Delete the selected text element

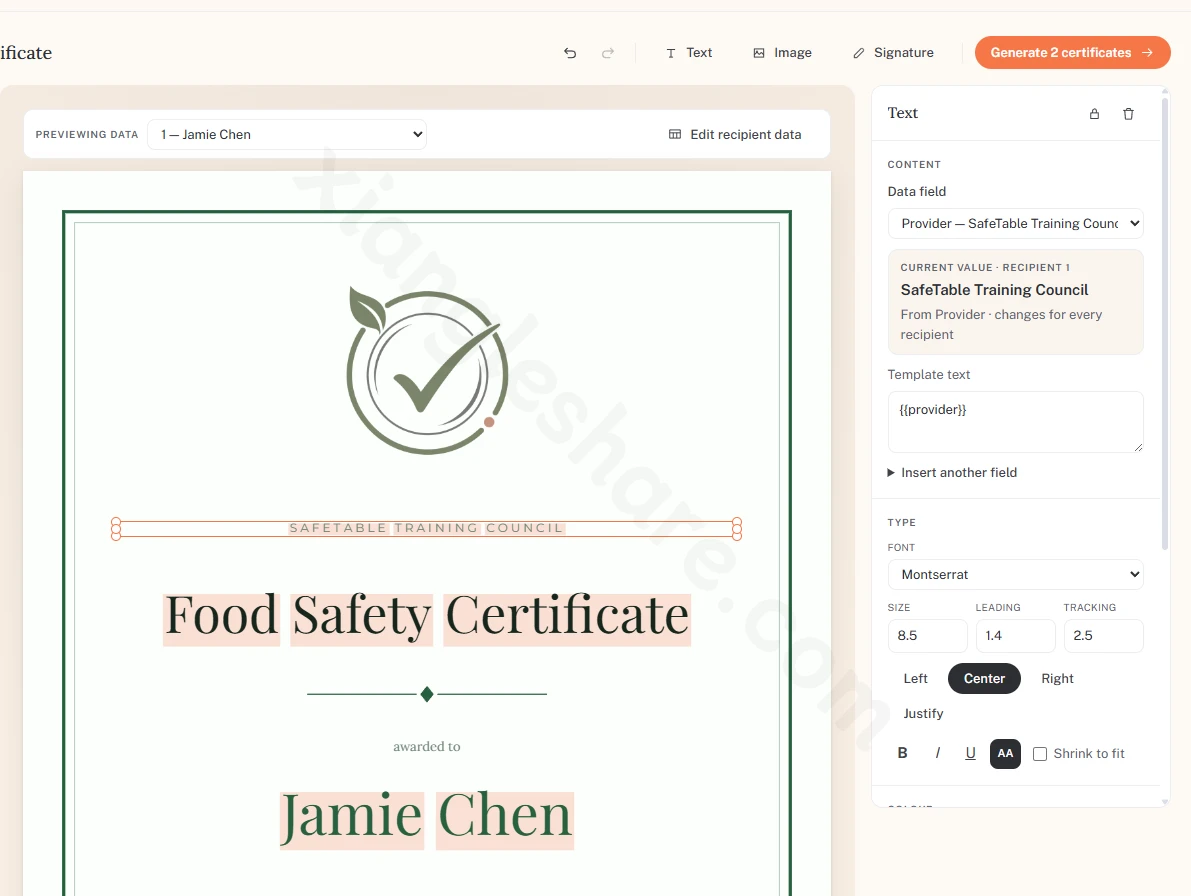(x=1129, y=114)
